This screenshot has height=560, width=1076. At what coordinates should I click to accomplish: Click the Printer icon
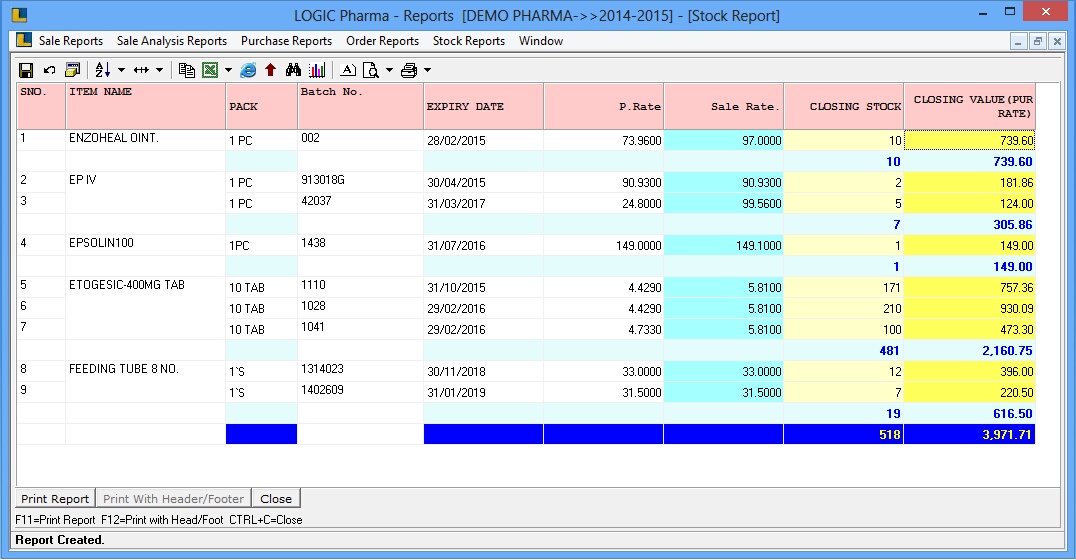point(409,70)
